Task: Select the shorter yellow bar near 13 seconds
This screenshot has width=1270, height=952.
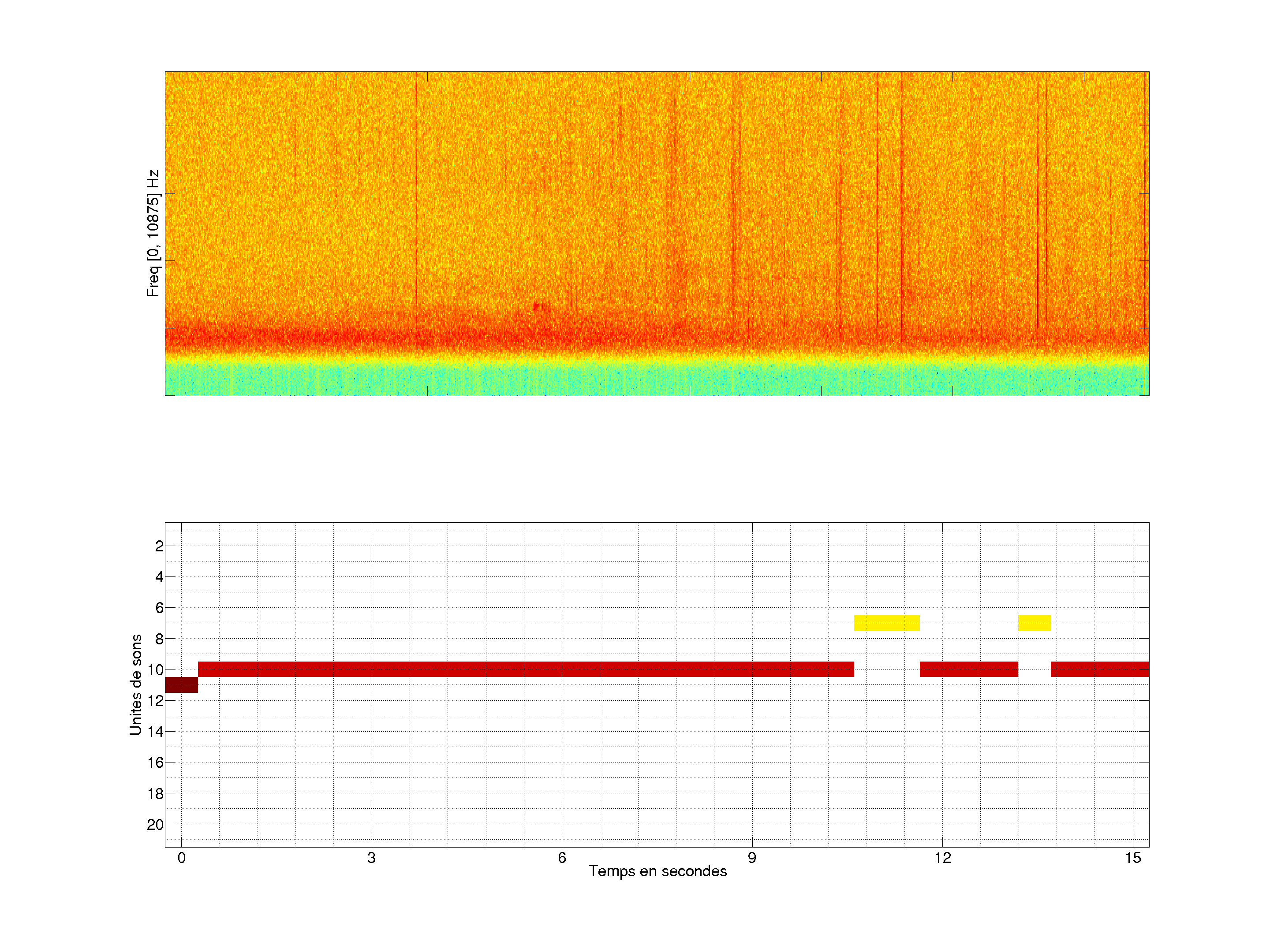Action: tap(1034, 623)
